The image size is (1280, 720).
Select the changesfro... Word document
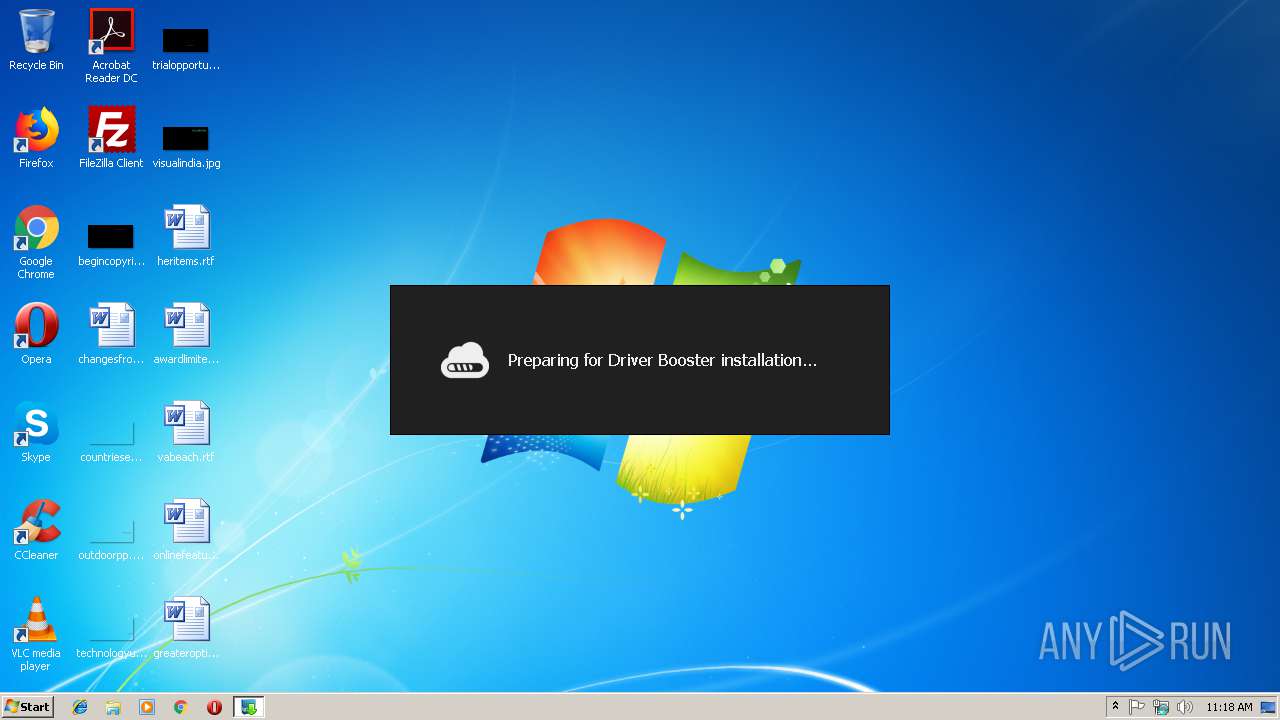tap(111, 334)
